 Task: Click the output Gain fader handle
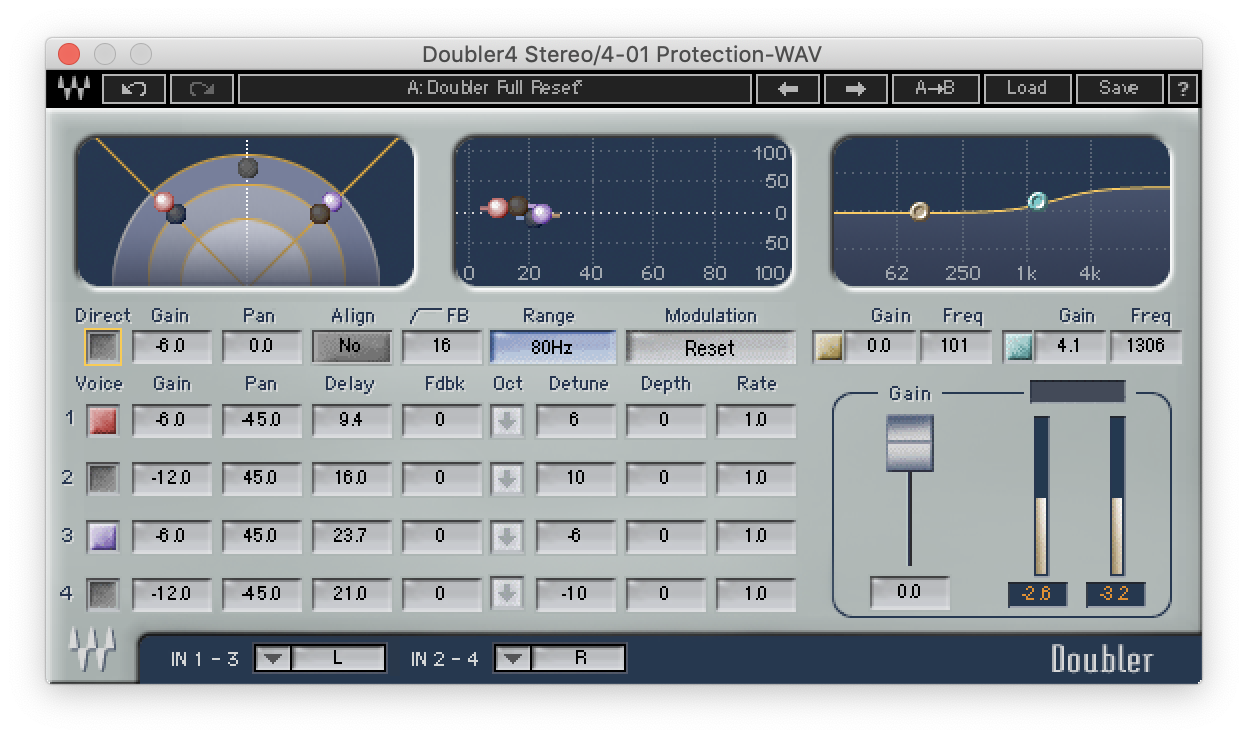(x=909, y=443)
